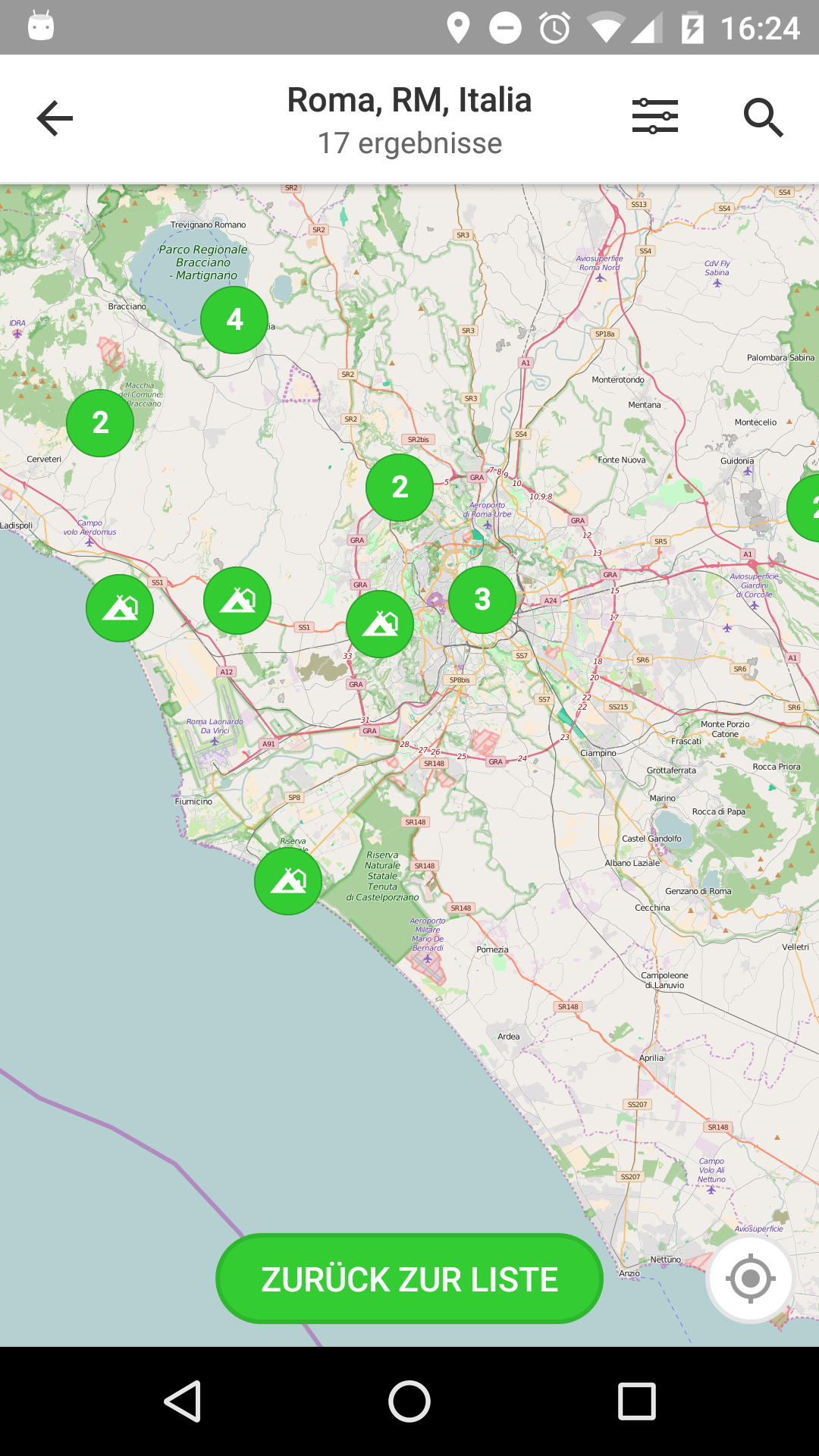This screenshot has height=1456, width=819.
Task: Tap the cluster marker labeled 4 near Bracciano
Action: [x=234, y=320]
